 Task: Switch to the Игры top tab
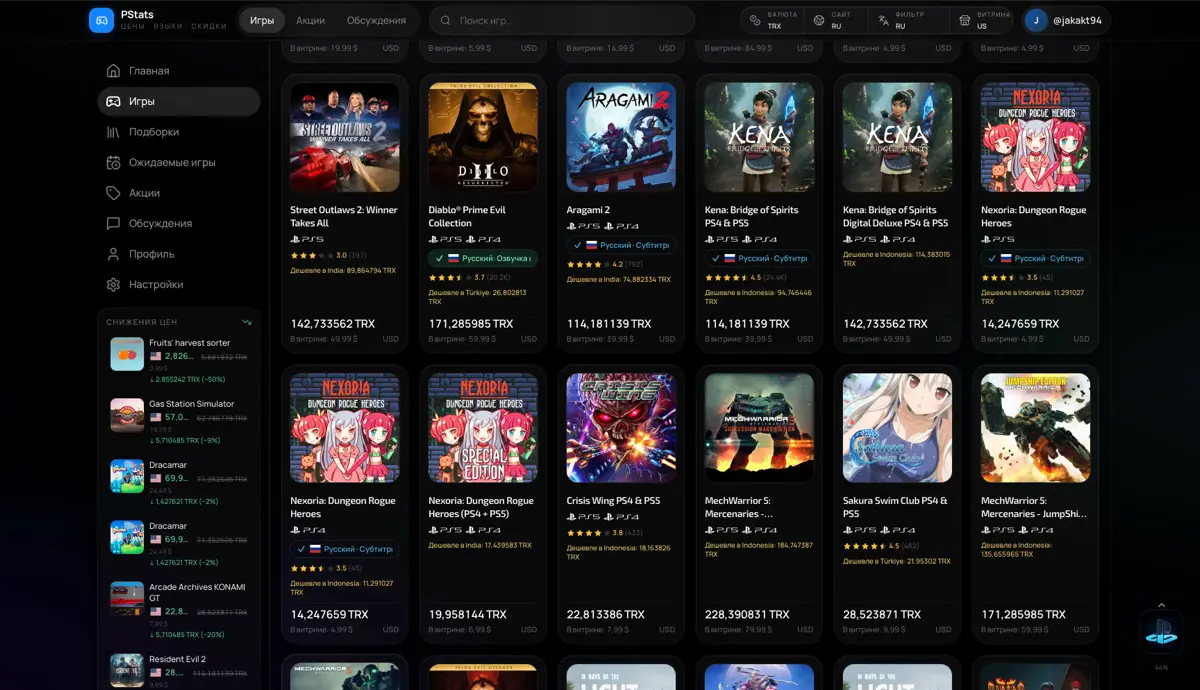click(x=262, y=20)
